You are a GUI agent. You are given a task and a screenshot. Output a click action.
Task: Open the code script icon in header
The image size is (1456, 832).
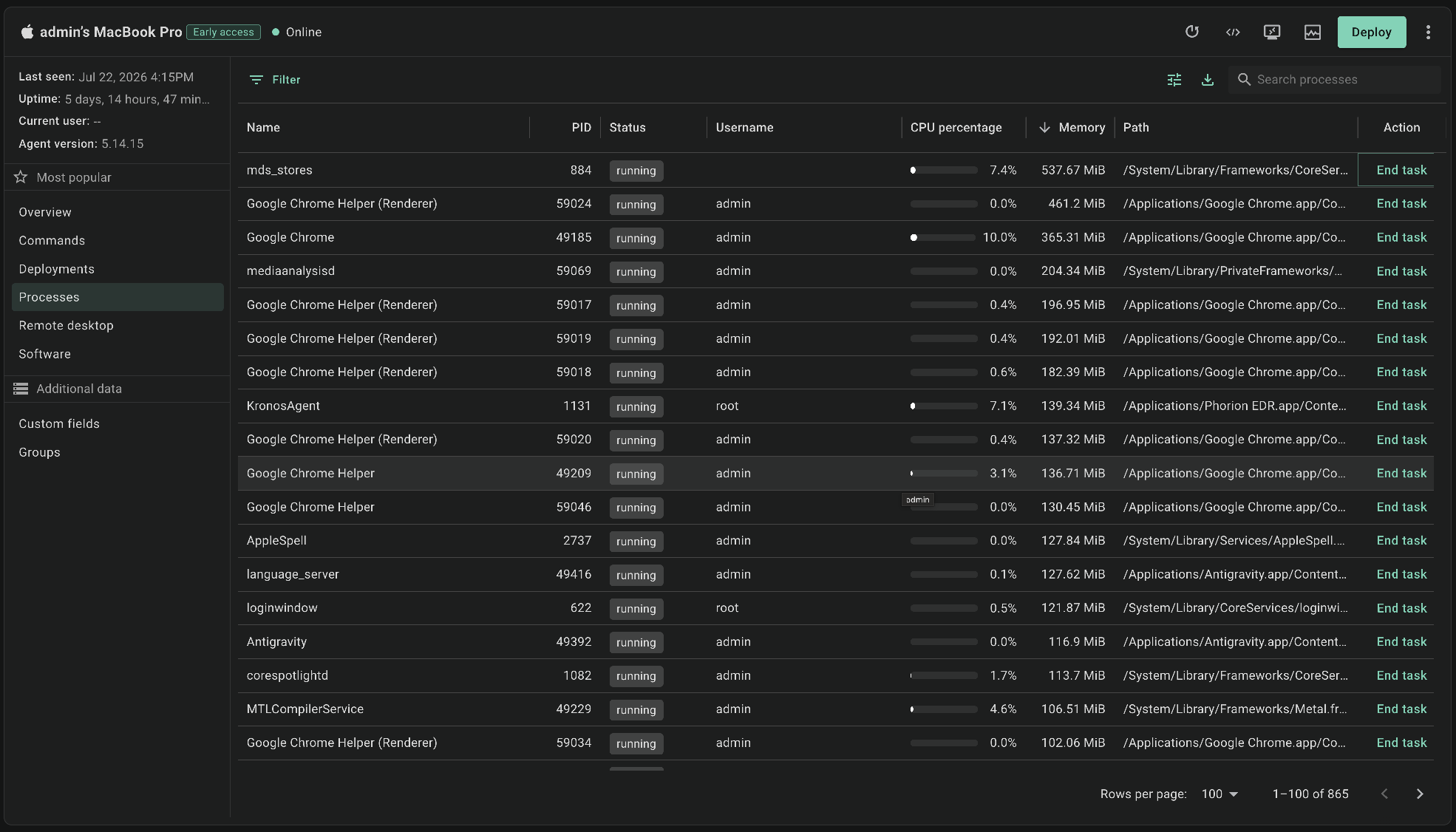point(1232,32)
